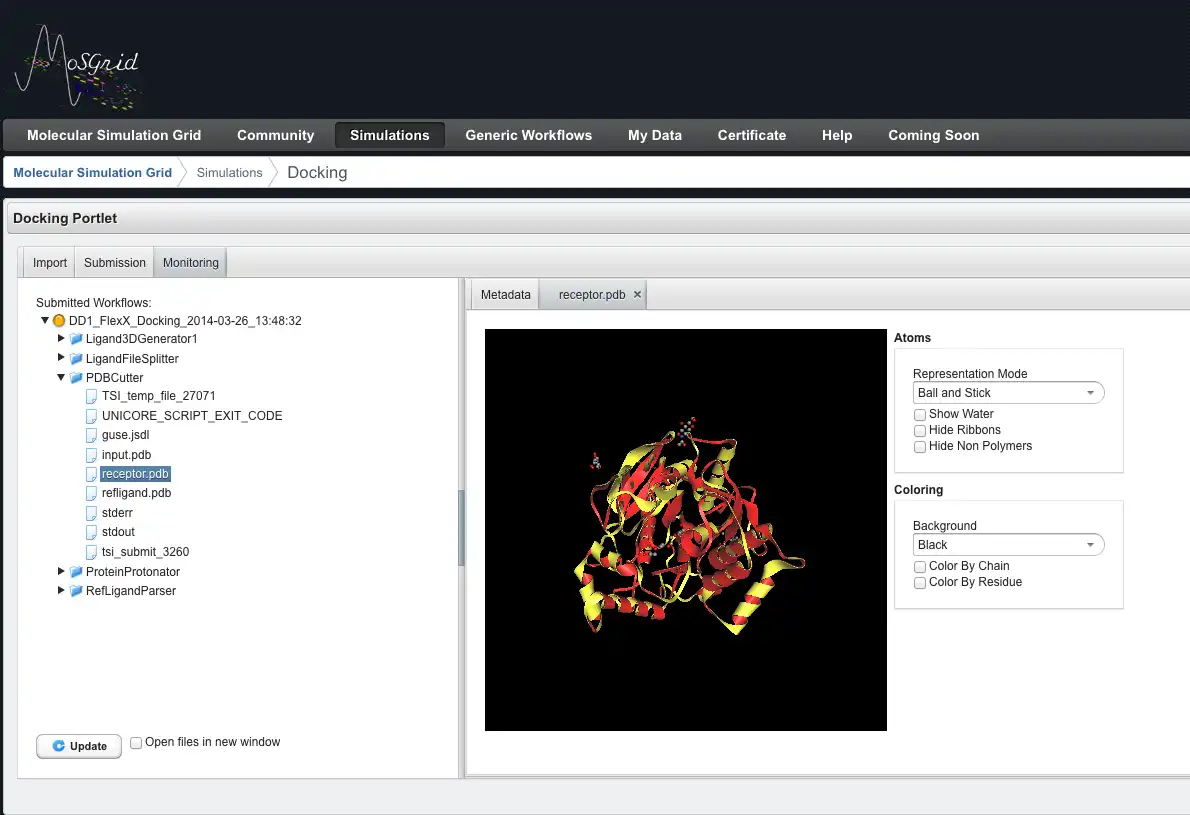The width and height of the screenshot is (1190, 815).
Task: Select the stdout file name
Action: 118,532
